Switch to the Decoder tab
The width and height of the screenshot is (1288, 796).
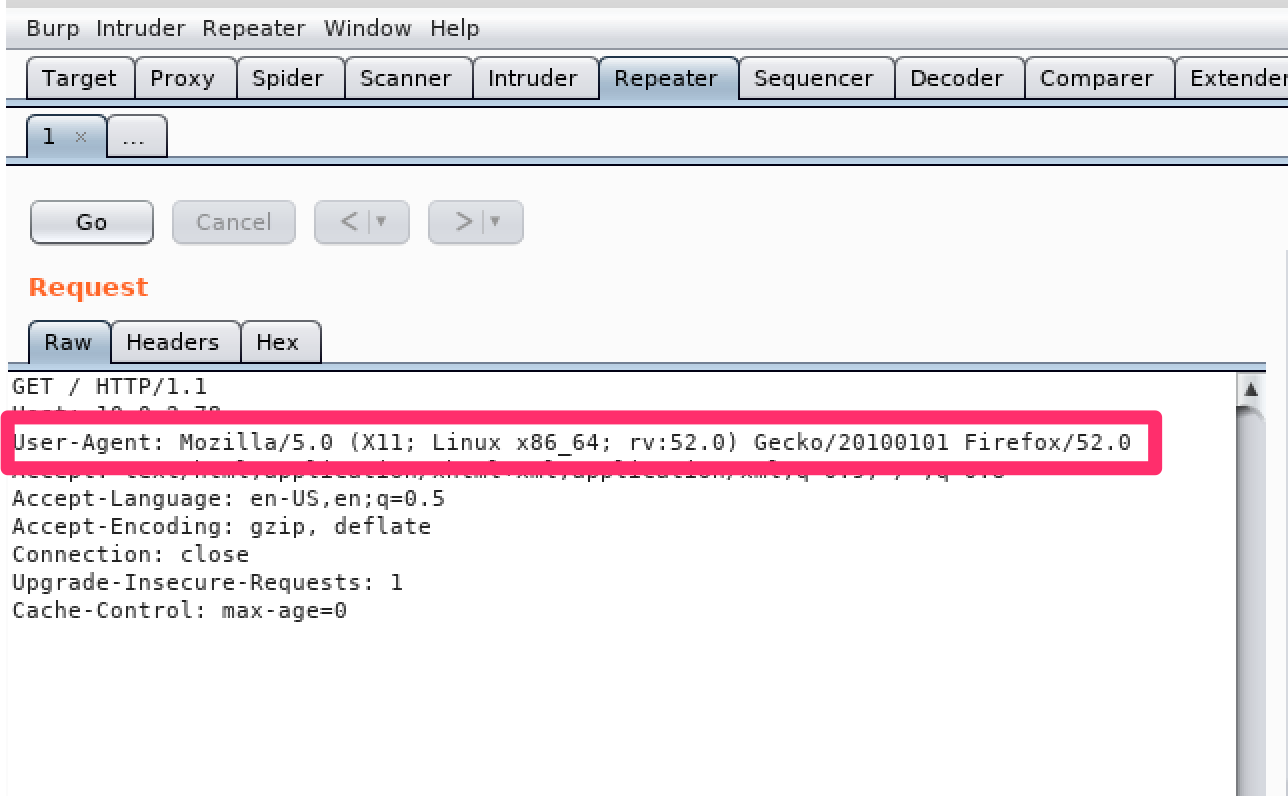point(957,78)
